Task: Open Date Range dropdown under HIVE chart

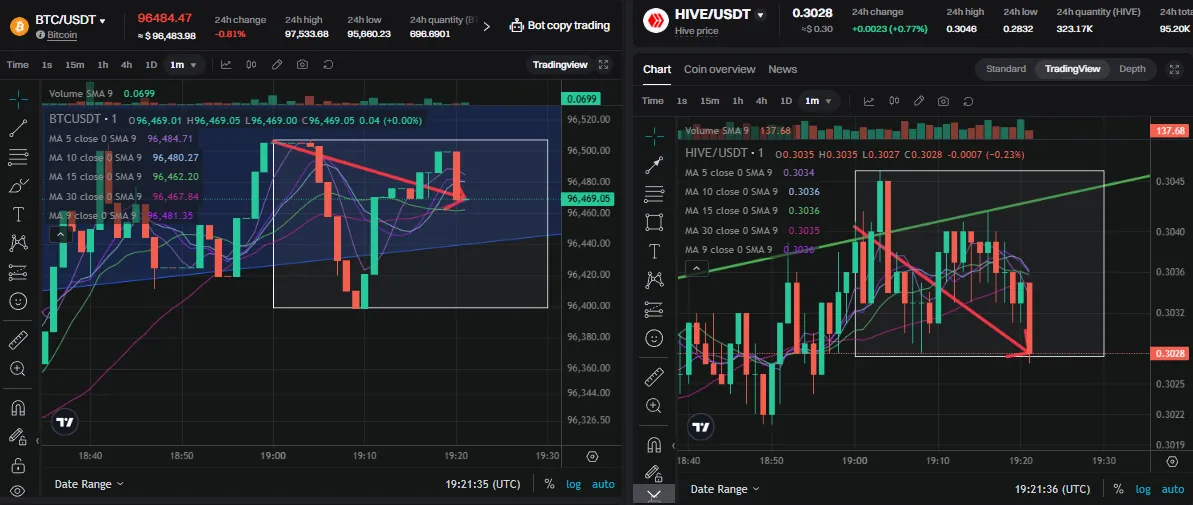Action: (724, 489)
